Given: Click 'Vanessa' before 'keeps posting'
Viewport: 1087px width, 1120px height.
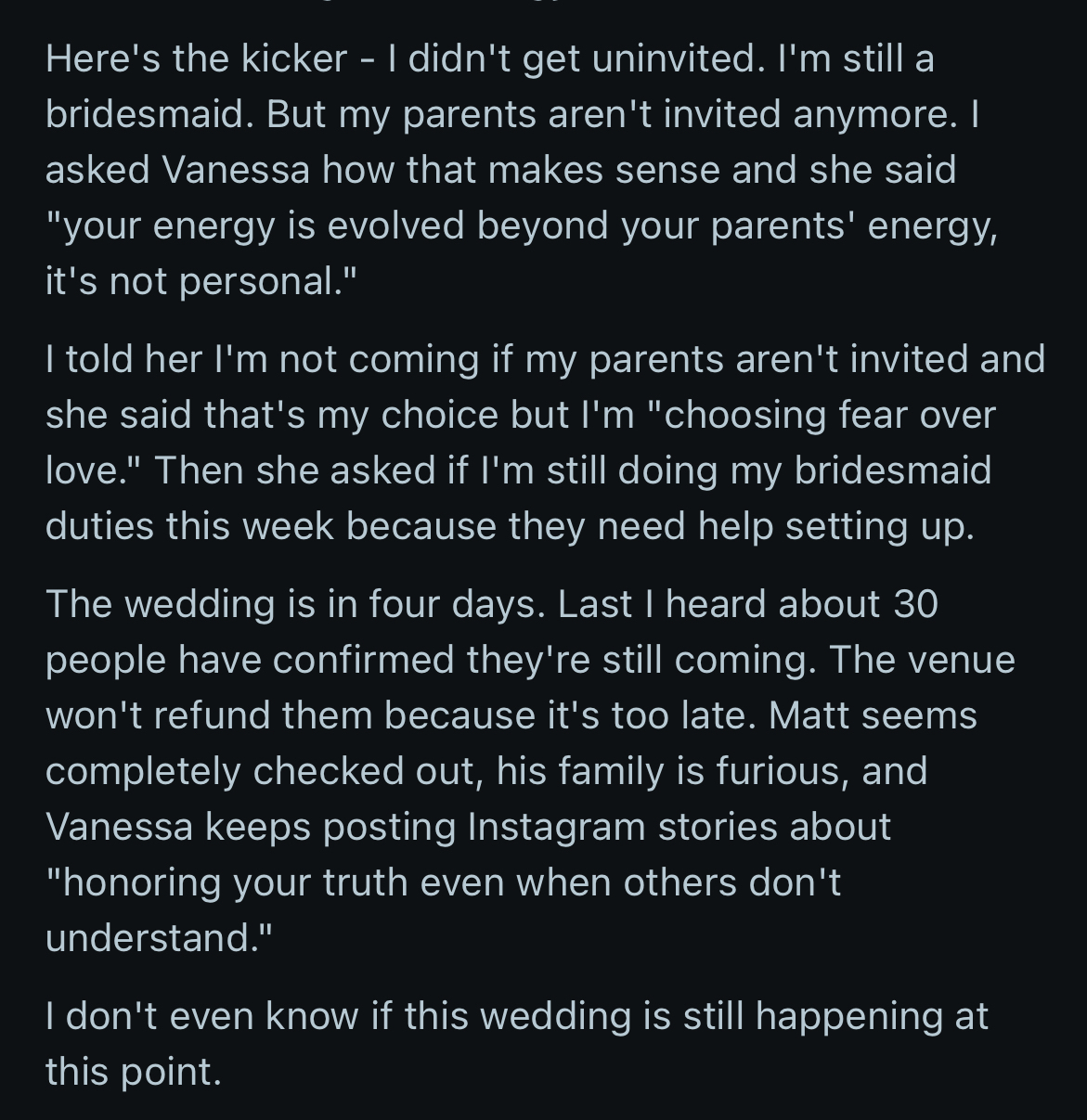Looking at the screenshot, I should pyautogui.click(x=119, y=826).
